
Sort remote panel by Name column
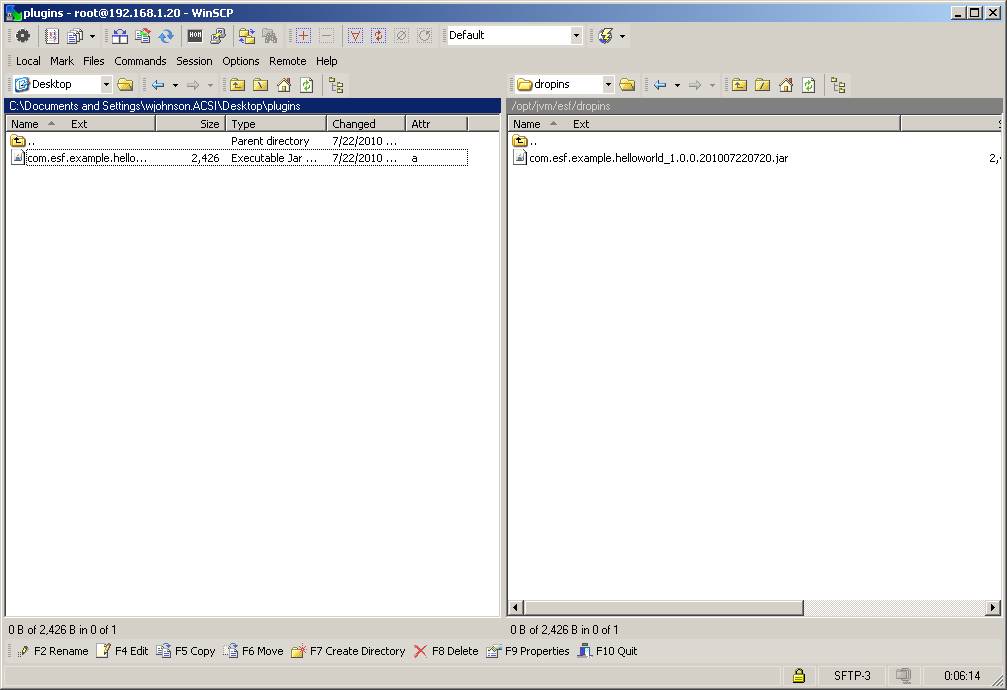point(705,124)
